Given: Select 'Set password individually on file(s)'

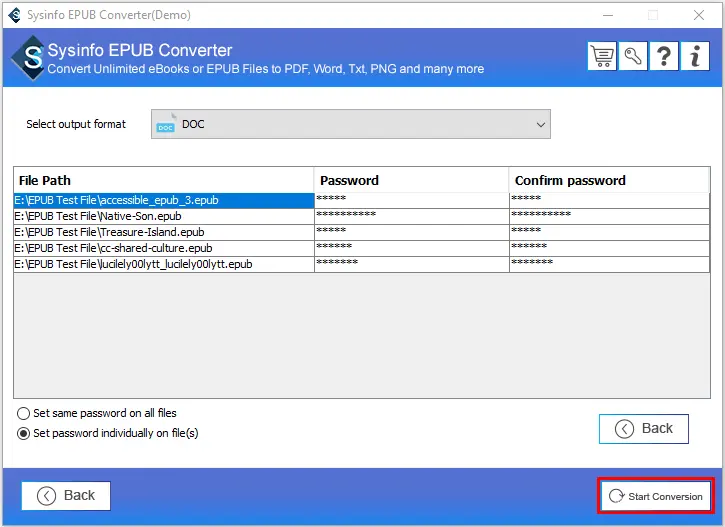Looking at the screenshot, I should [x=23, y=433].
